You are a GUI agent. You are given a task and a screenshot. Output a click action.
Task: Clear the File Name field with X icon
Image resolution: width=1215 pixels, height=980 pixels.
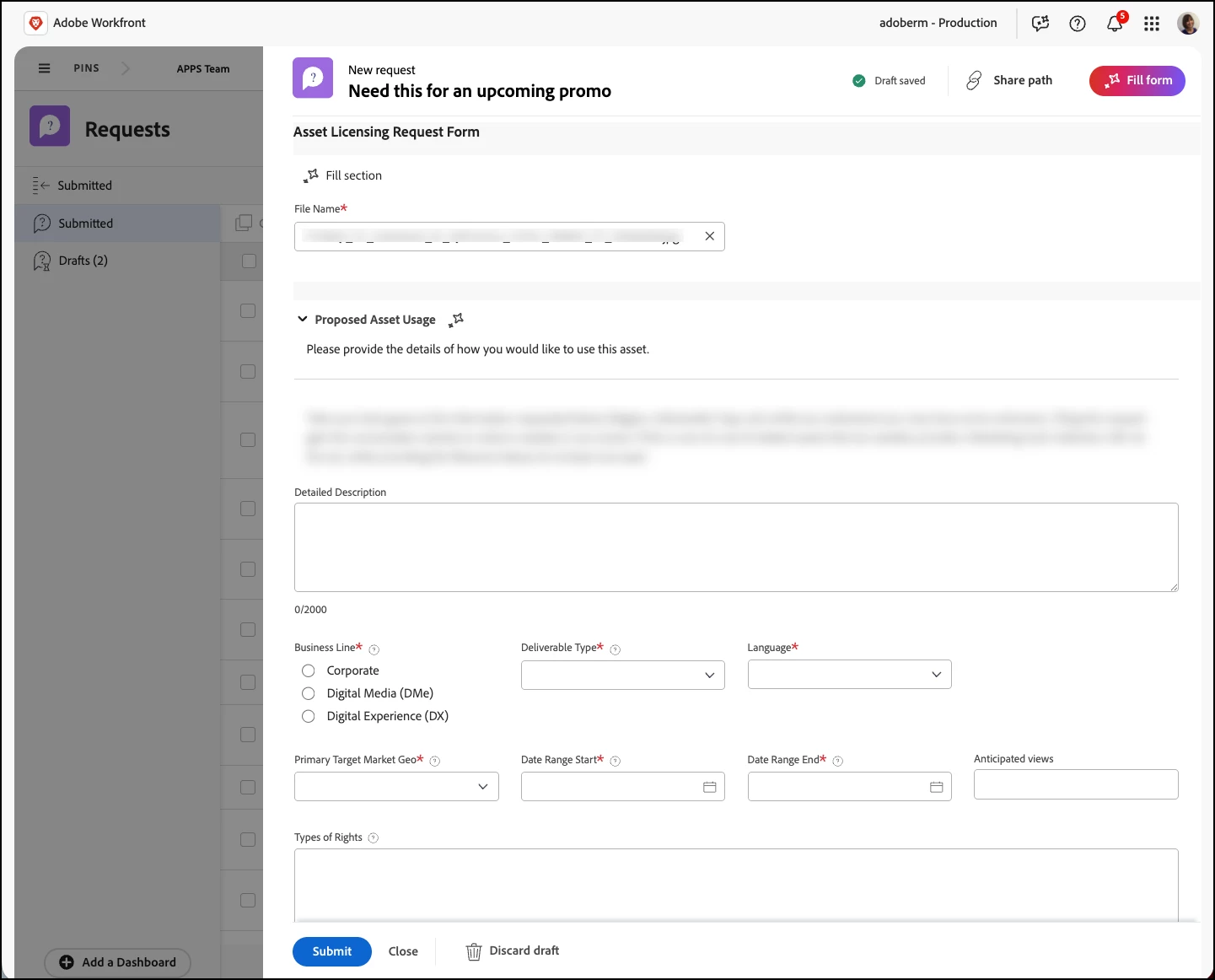tap(710, 236)
